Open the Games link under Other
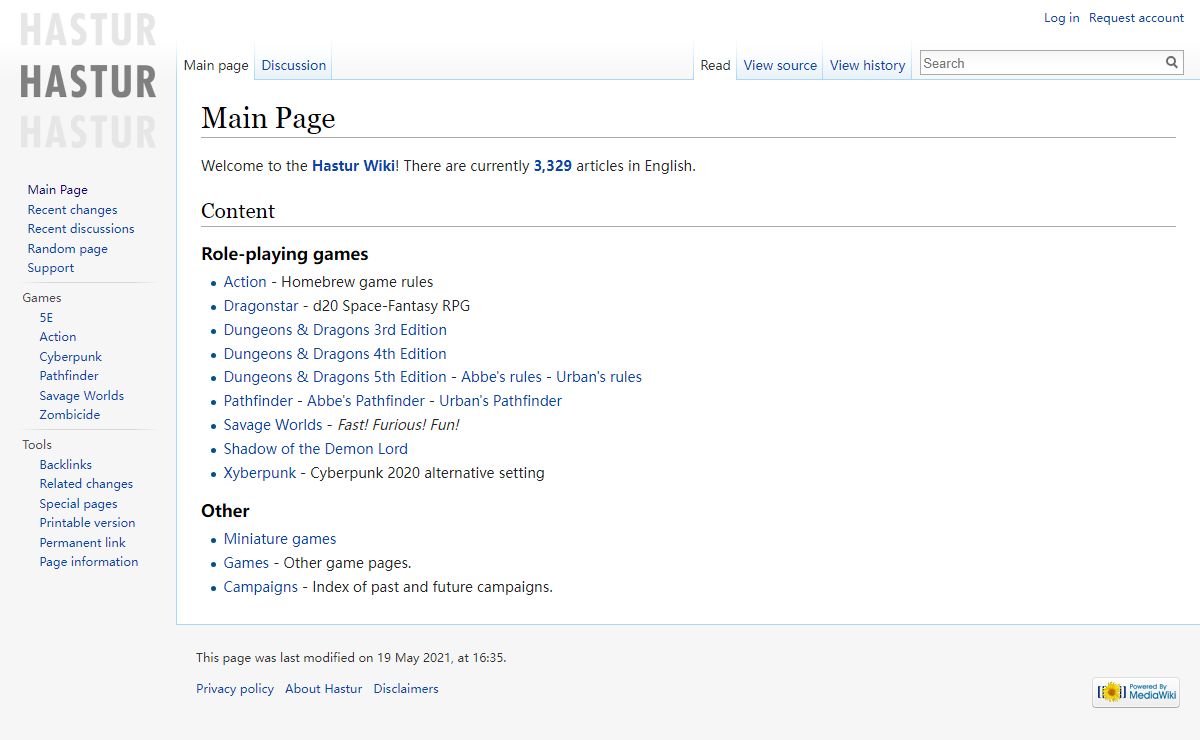The width and height of the screenshot is (1200, 740). coord(246,563)
